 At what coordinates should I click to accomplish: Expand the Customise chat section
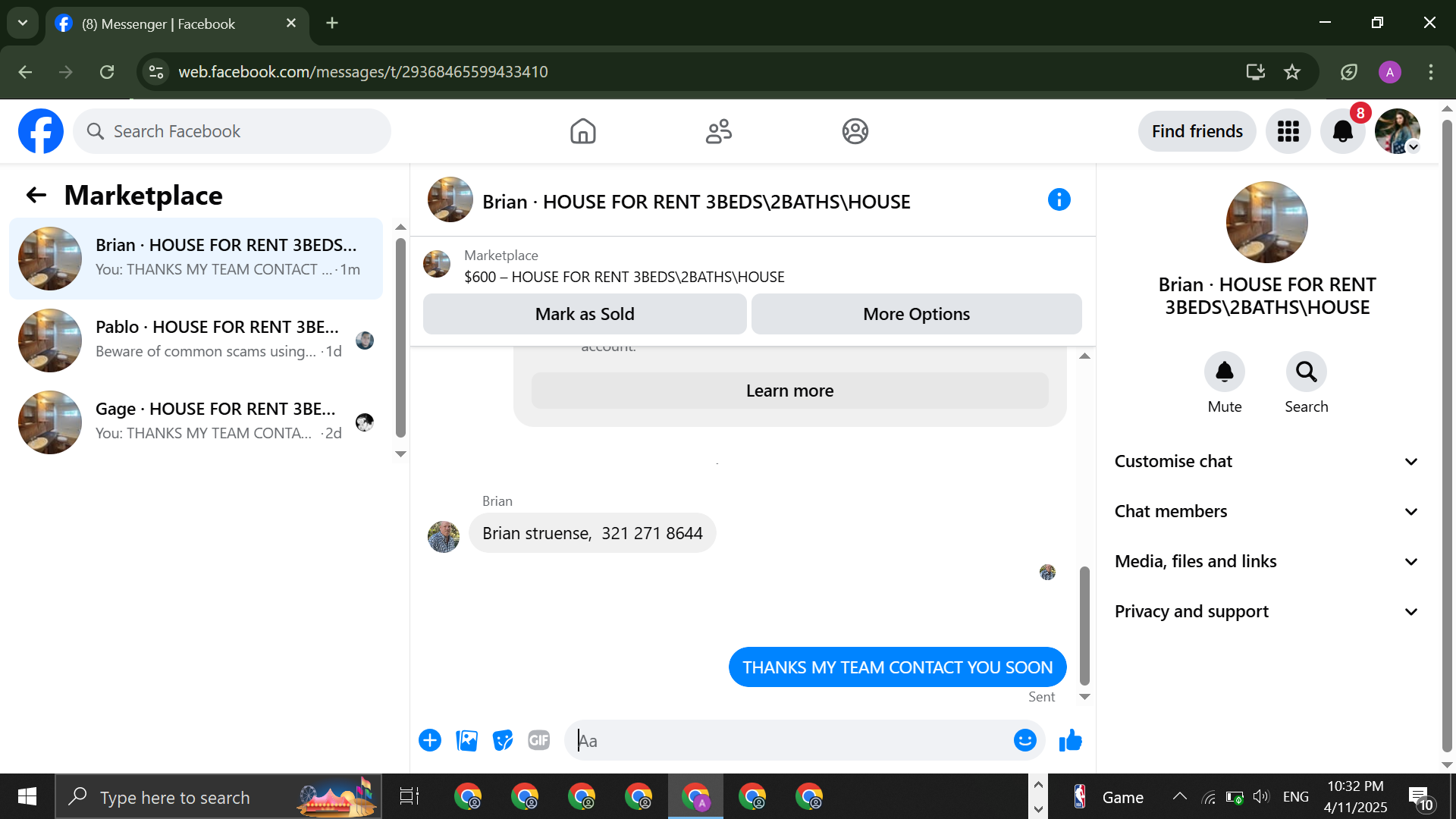tap(1266, 461)
